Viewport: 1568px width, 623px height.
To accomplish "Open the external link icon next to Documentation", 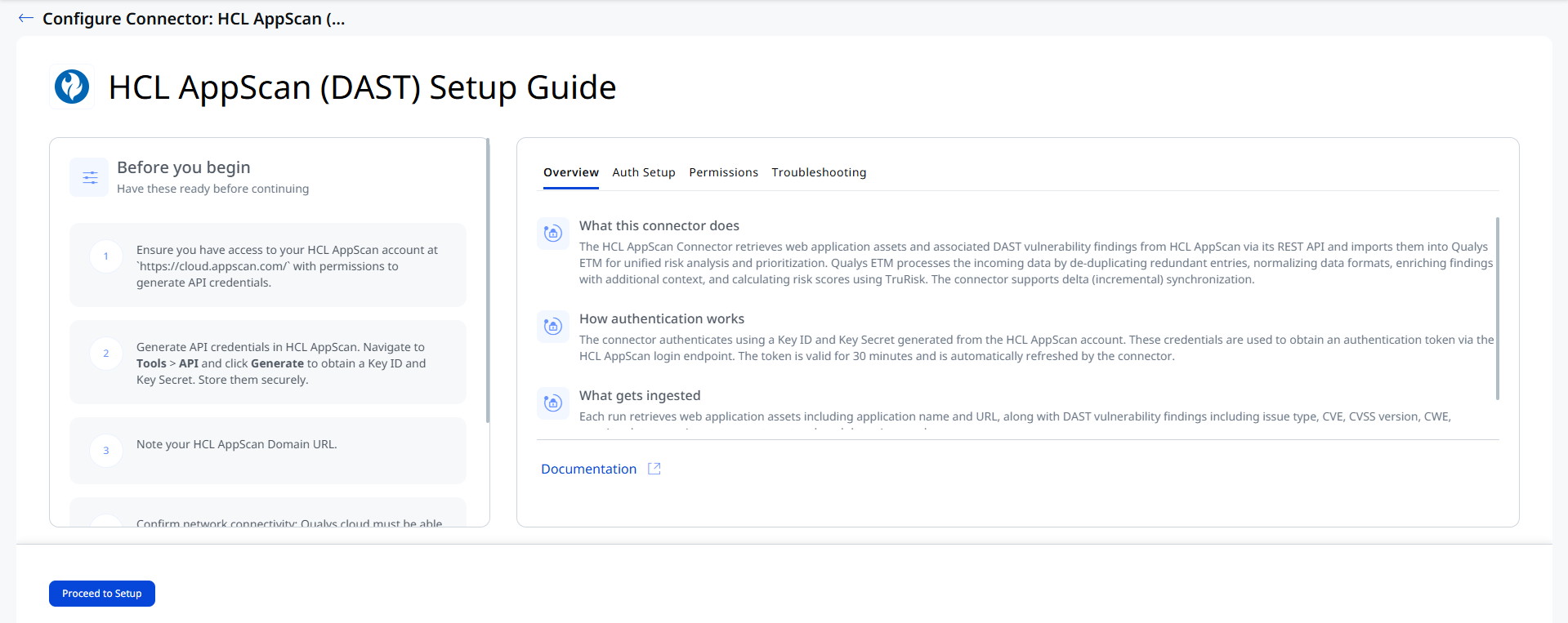I will [x=654, y=469].
